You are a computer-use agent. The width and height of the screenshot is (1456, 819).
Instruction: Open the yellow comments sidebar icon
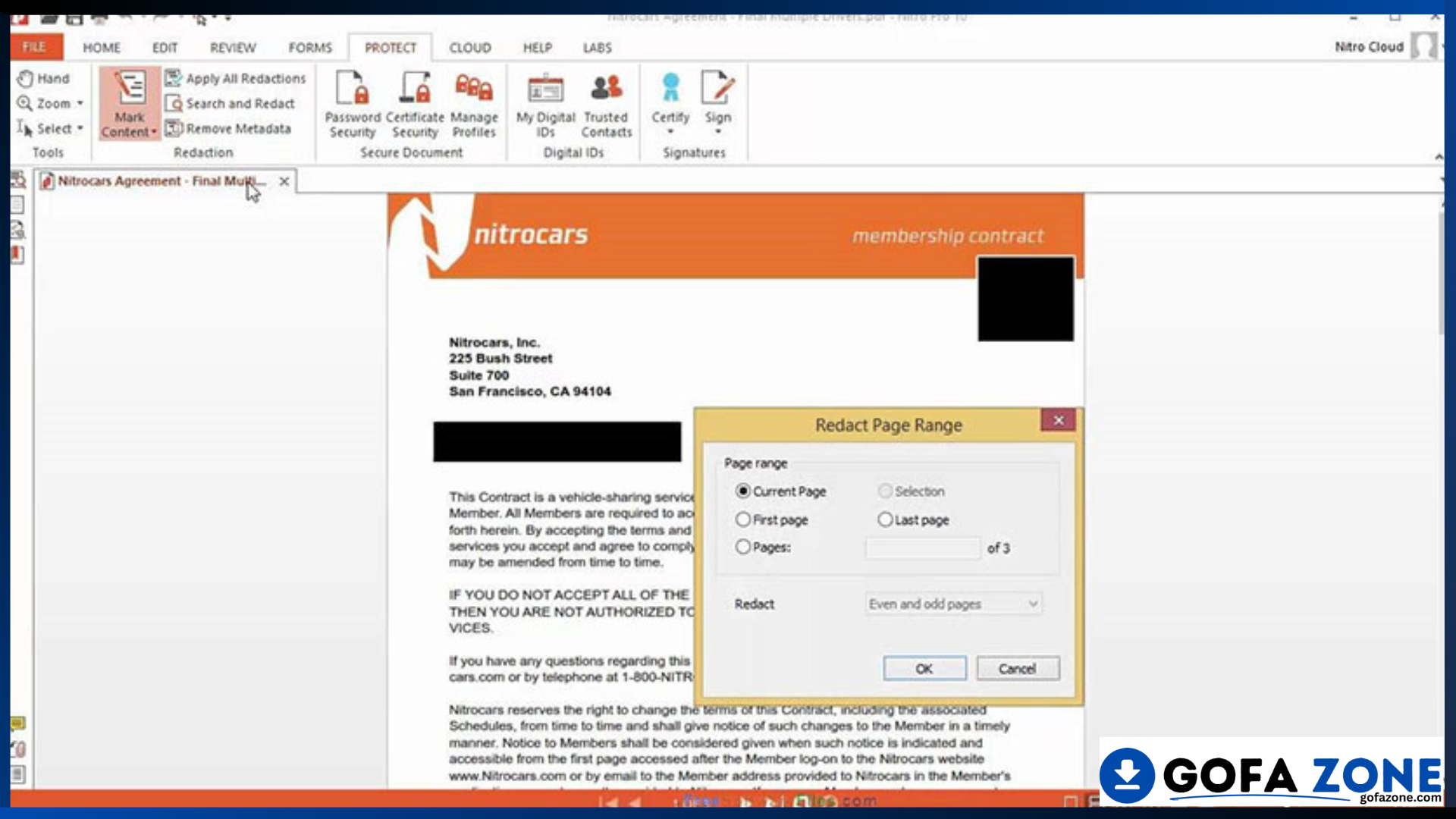18,723
